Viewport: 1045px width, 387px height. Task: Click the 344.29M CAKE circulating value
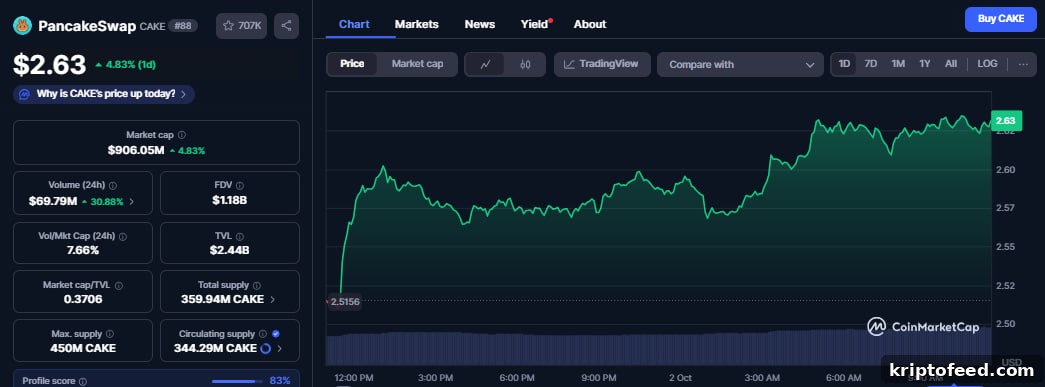click(x=215, y=348)
